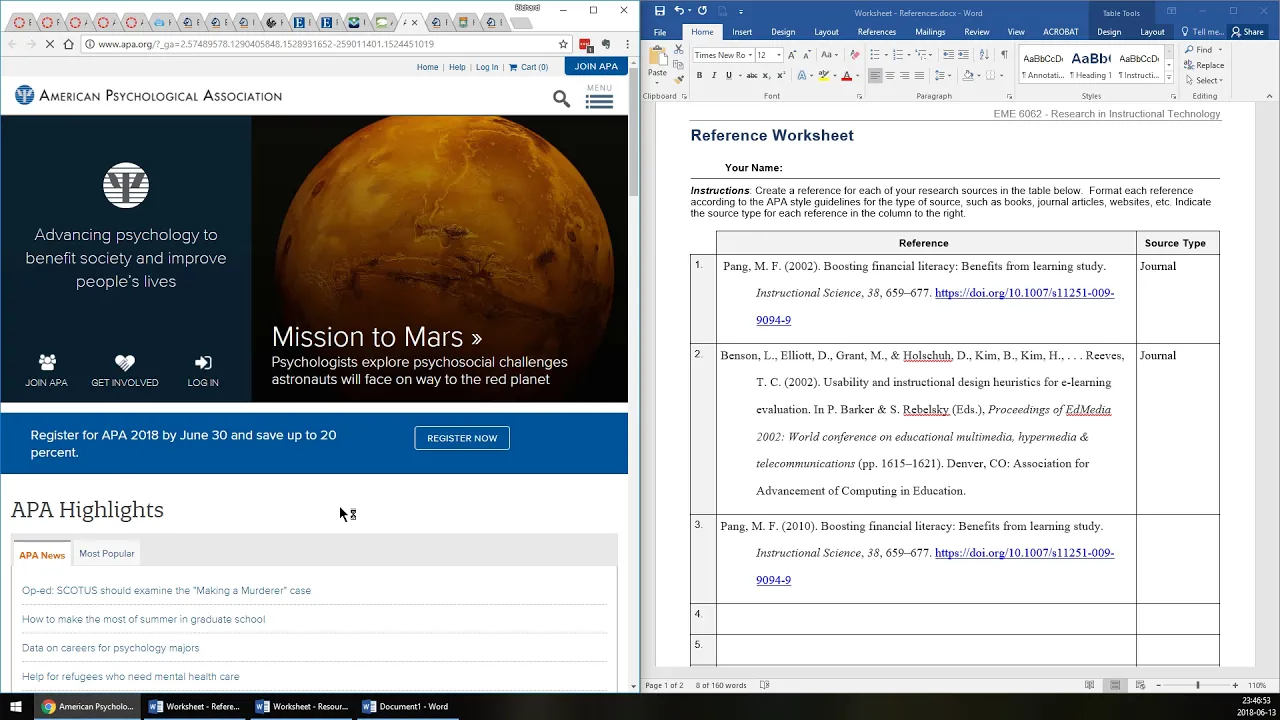Click the Increase Indent icon
The width and height of the screenshot is (1280, 720).
click(963, 55)
